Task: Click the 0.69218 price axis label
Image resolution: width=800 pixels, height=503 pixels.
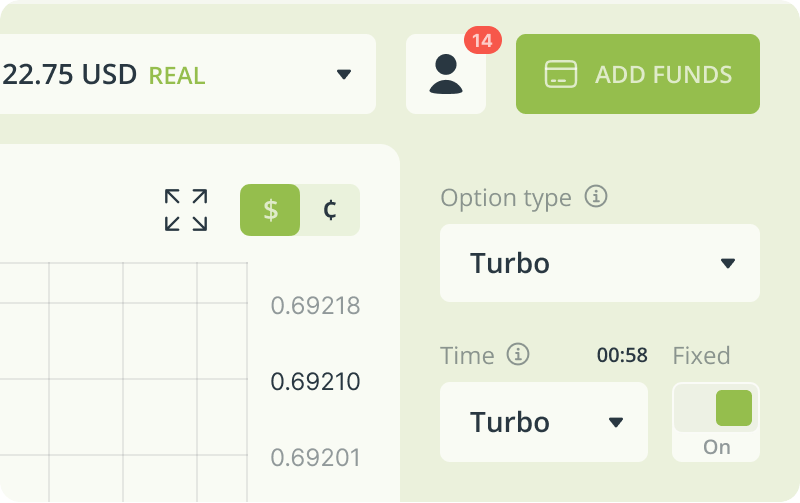Action: pyautogui.click(x=315, y=306)
